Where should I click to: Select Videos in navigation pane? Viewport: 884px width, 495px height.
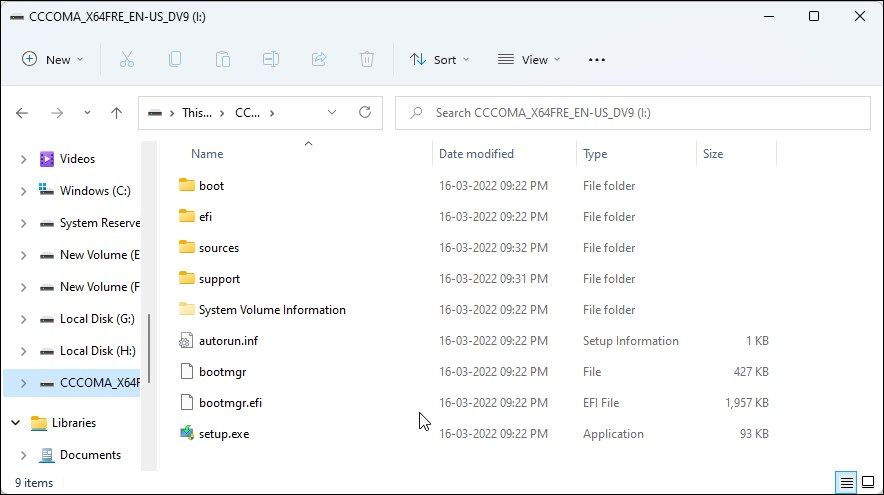pos(77,159)
